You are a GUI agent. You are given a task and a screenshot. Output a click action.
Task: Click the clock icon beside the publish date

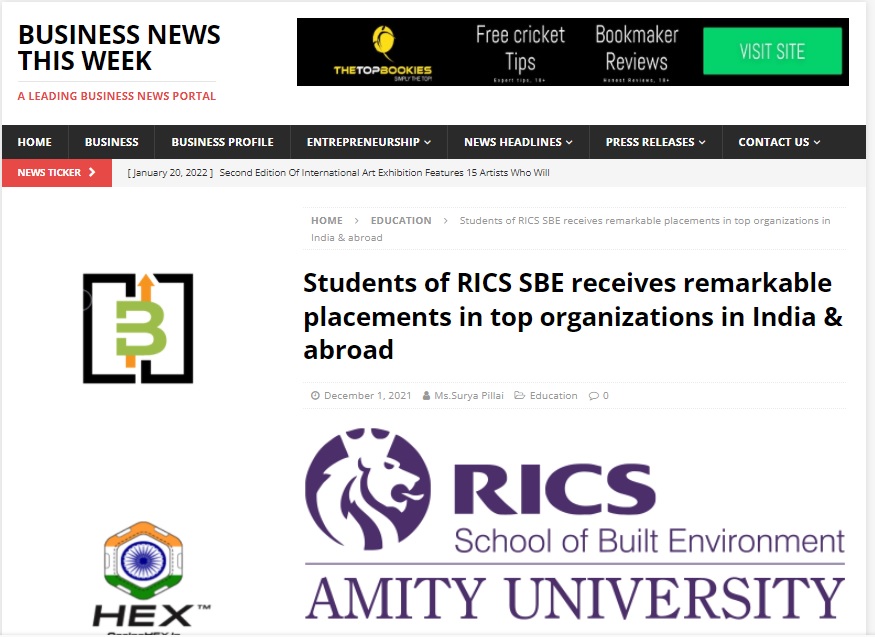tap(313, 395)
